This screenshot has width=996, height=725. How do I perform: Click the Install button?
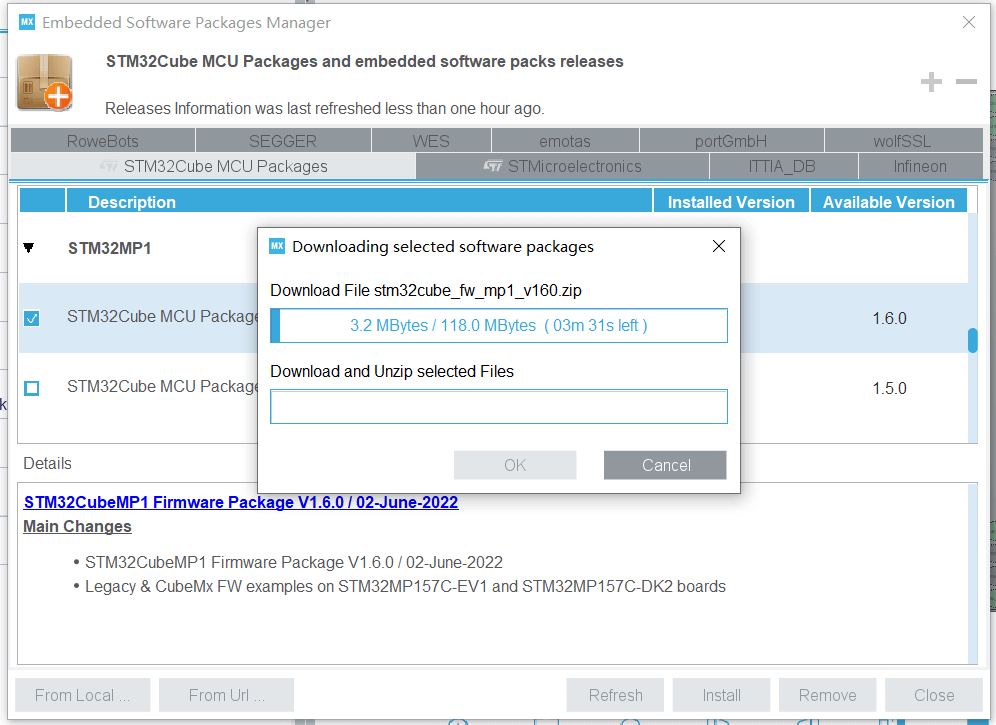click(x=722, y=695)
